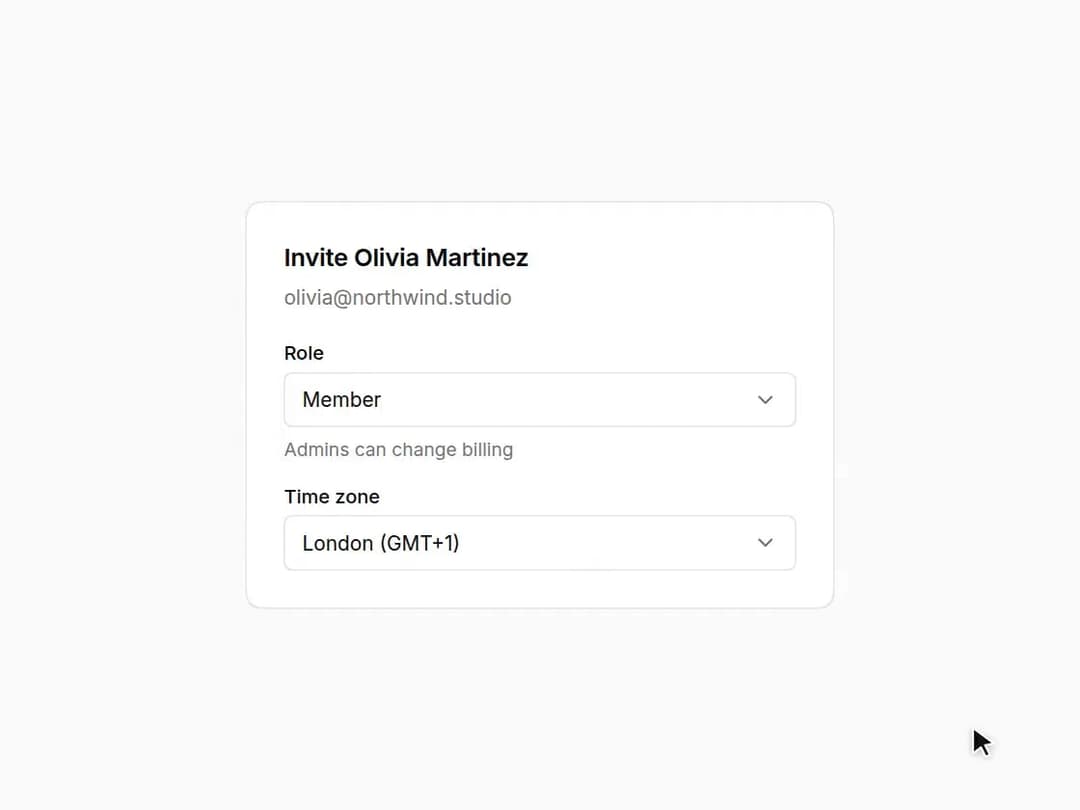Screen dimensions: 1080x810
Task: Click the word "Olivia" in the heading
Action: coord(386,258)
